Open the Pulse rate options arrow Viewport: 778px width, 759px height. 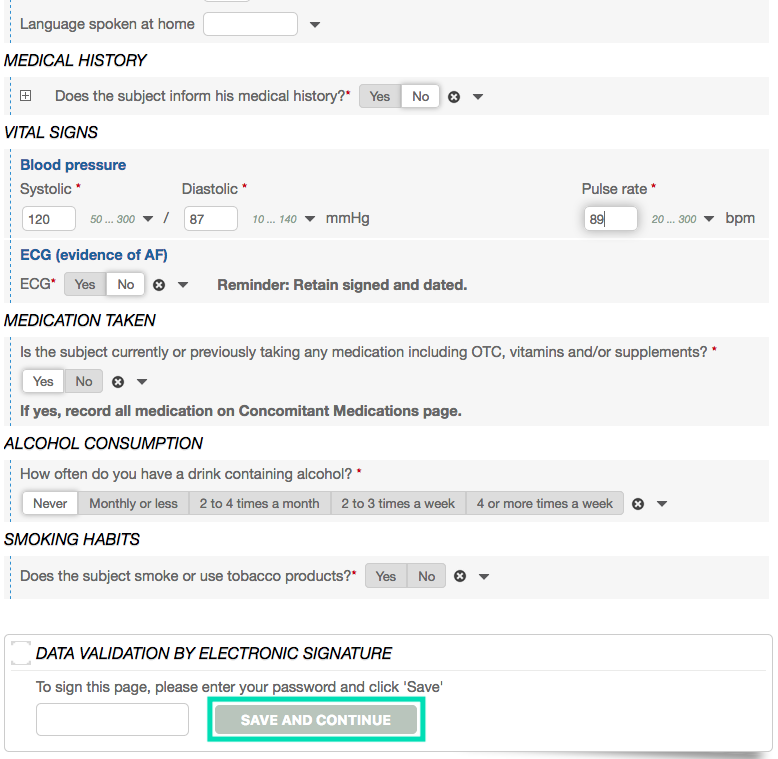pos(709,219)
